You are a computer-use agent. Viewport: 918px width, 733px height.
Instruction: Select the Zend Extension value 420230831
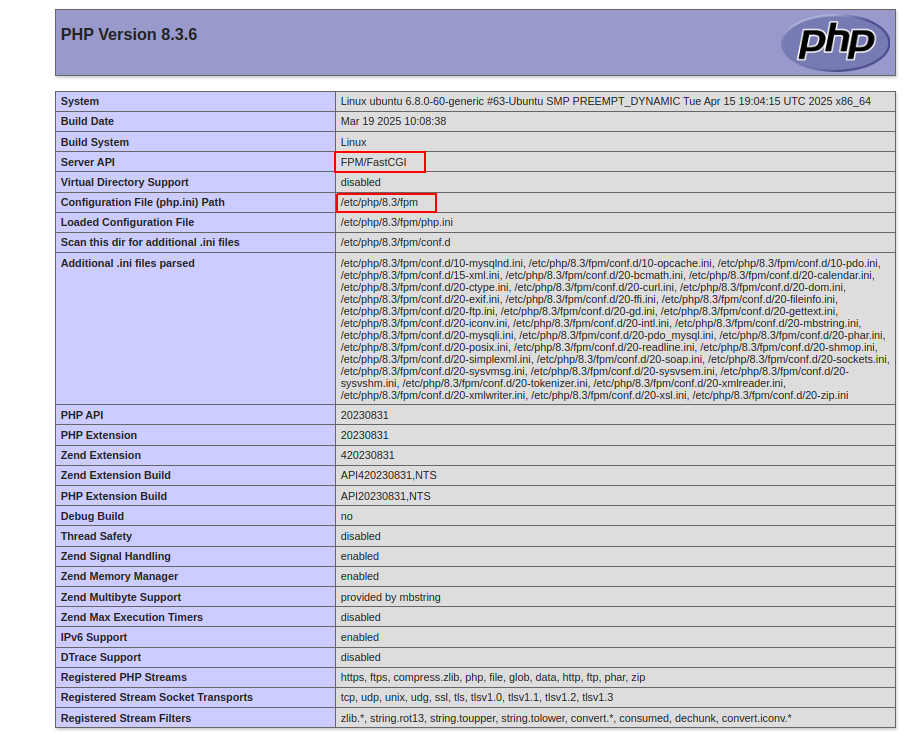point(367,455)
